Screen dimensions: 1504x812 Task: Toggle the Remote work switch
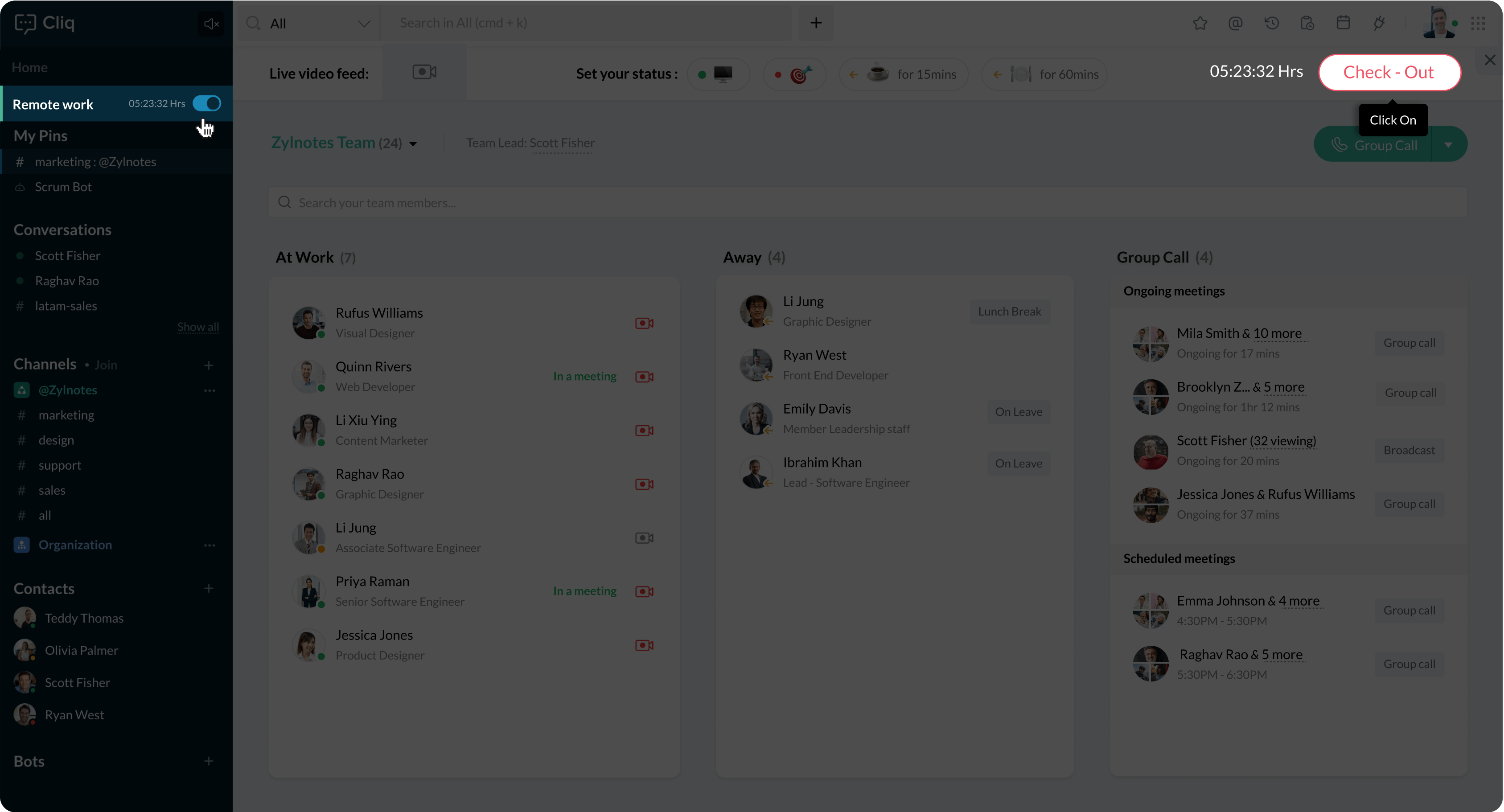click(207, 104)
